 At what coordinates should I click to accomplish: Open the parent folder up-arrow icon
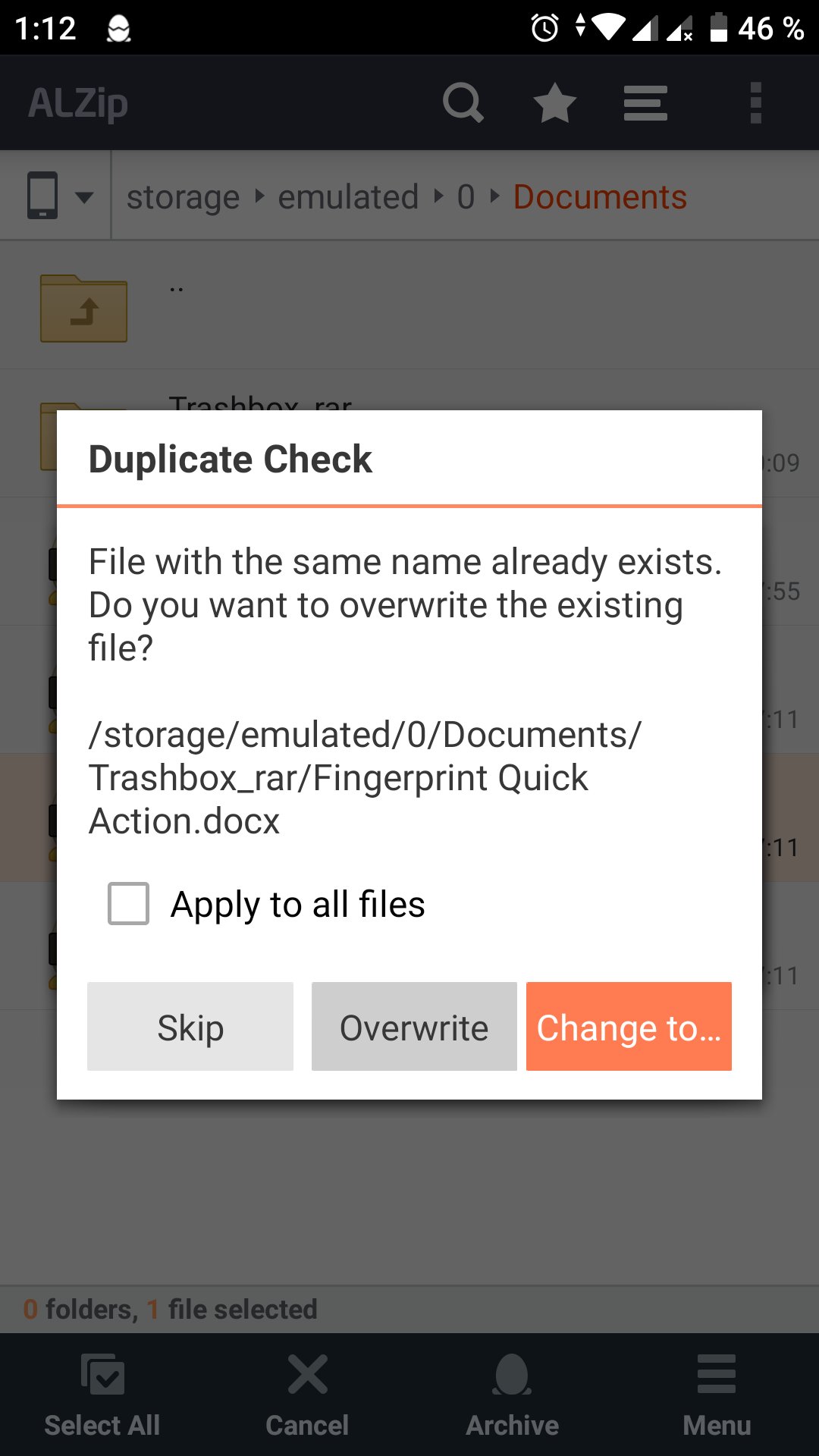(83, 309)
